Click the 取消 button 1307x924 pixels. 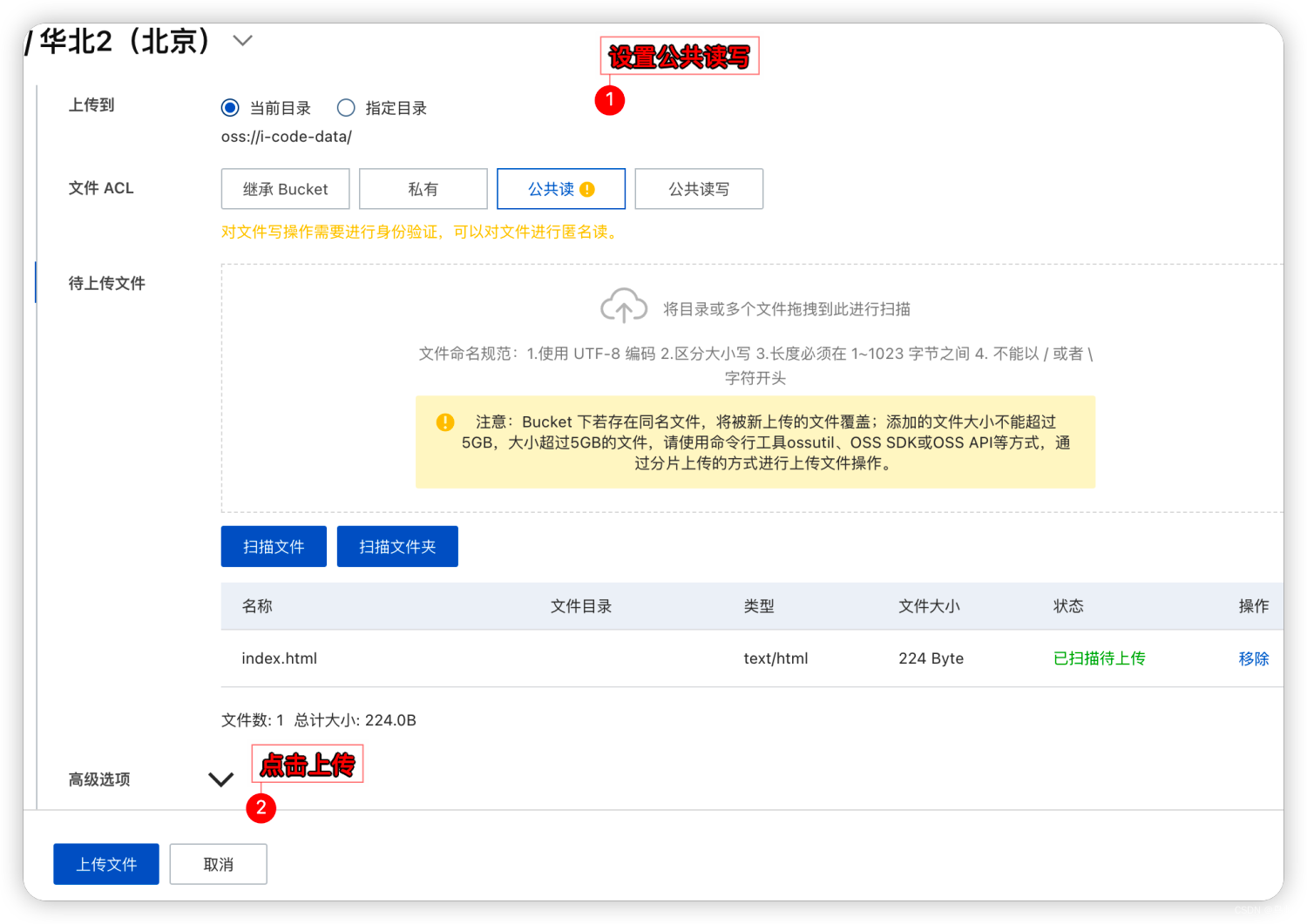tap(218, 864)
